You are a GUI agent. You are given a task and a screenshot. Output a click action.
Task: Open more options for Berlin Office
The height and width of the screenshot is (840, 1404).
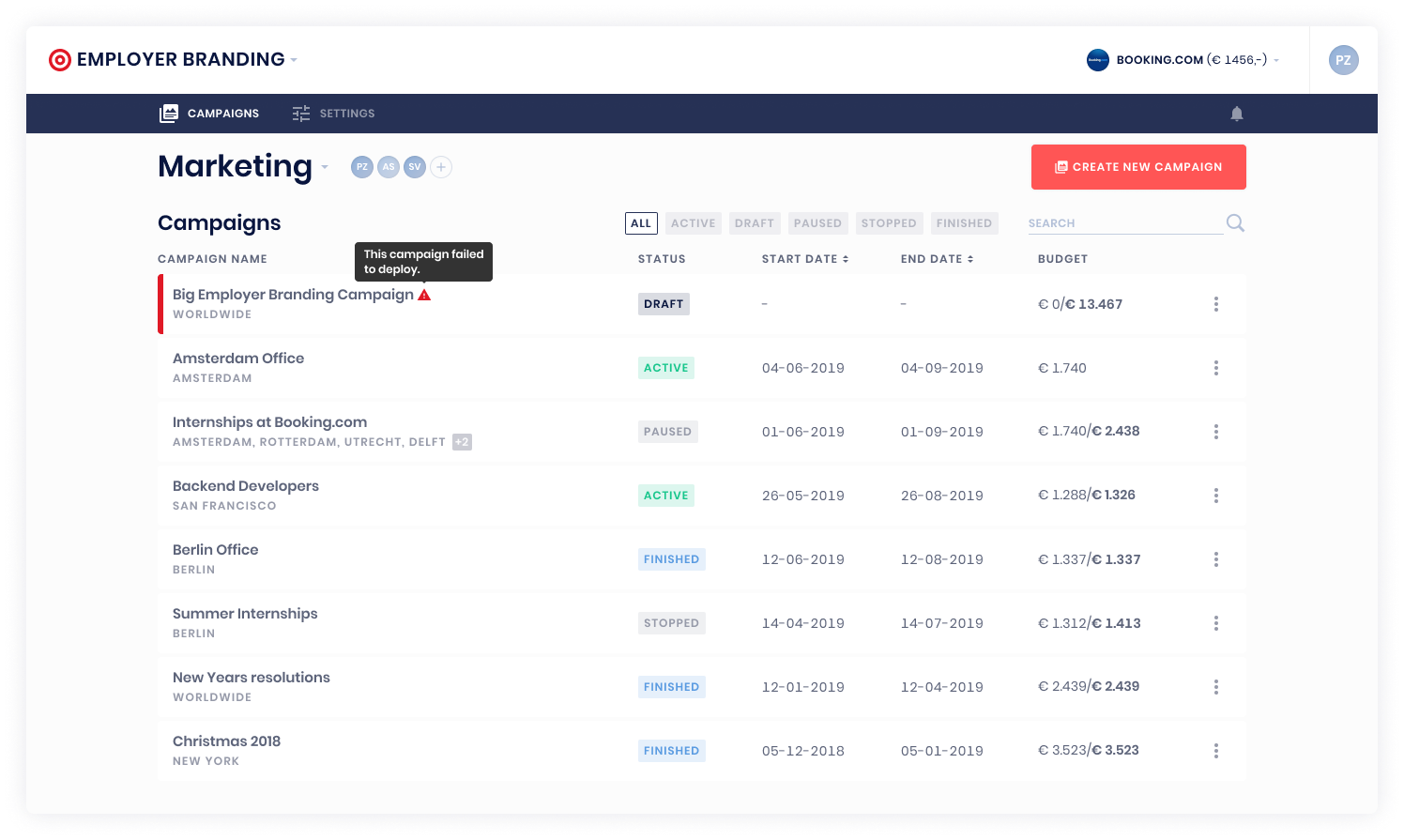click(1216, 559)
